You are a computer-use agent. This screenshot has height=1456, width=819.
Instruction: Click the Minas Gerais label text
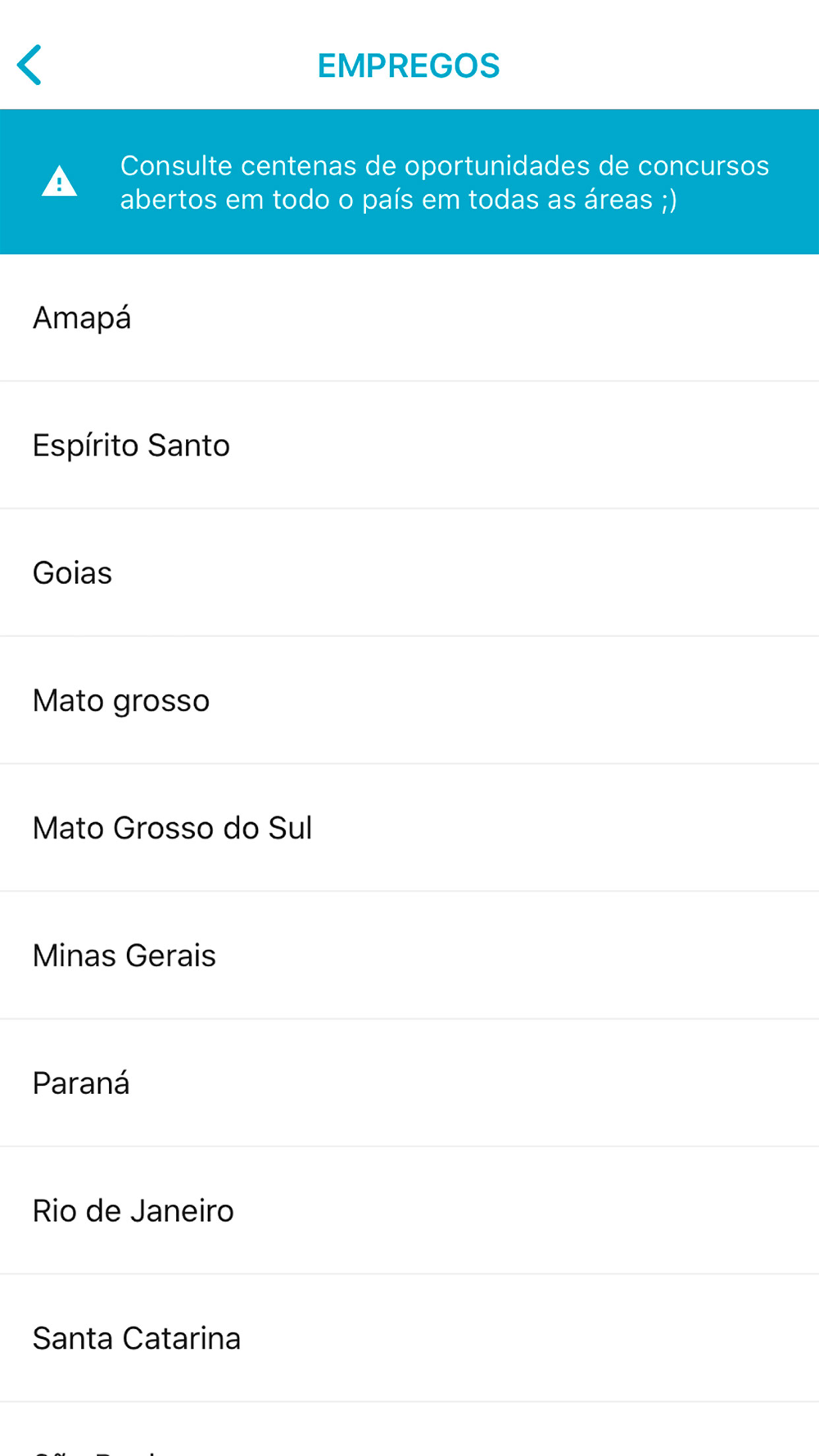pos(124,956)
